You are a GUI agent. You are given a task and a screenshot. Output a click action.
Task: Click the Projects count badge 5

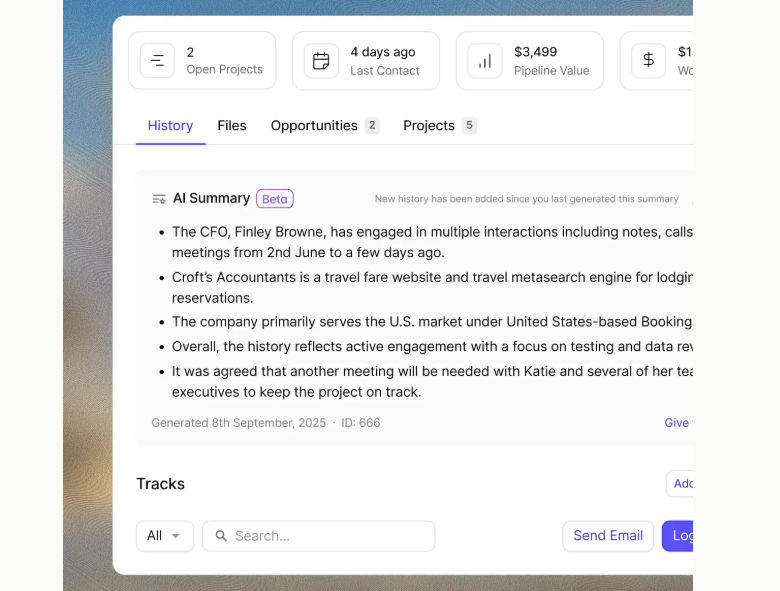tap(469, 125)
